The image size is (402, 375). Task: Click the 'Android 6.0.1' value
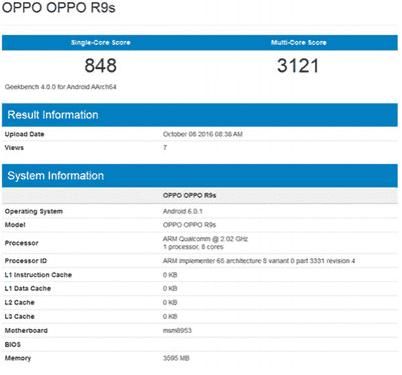[x=183, y=211]
